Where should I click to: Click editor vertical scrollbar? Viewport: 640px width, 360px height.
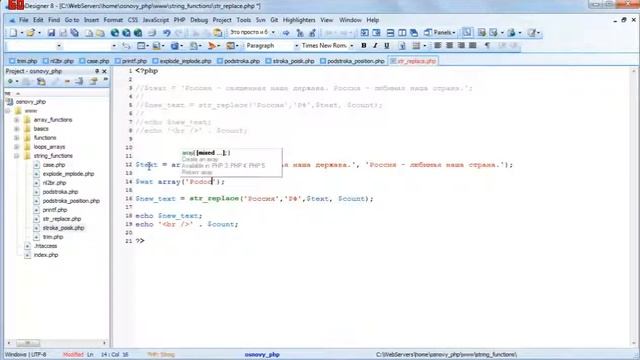(634, 206)
